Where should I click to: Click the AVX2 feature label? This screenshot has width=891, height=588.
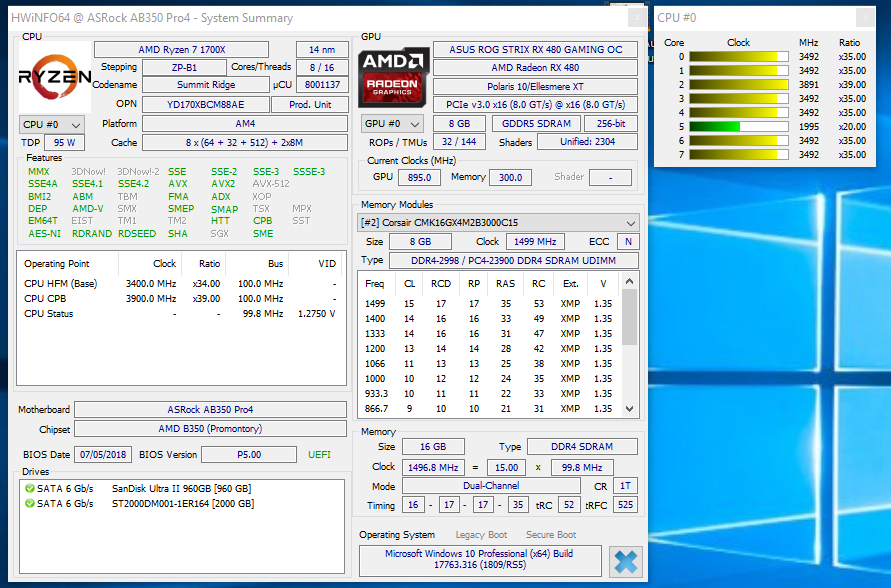pos(223,184)
